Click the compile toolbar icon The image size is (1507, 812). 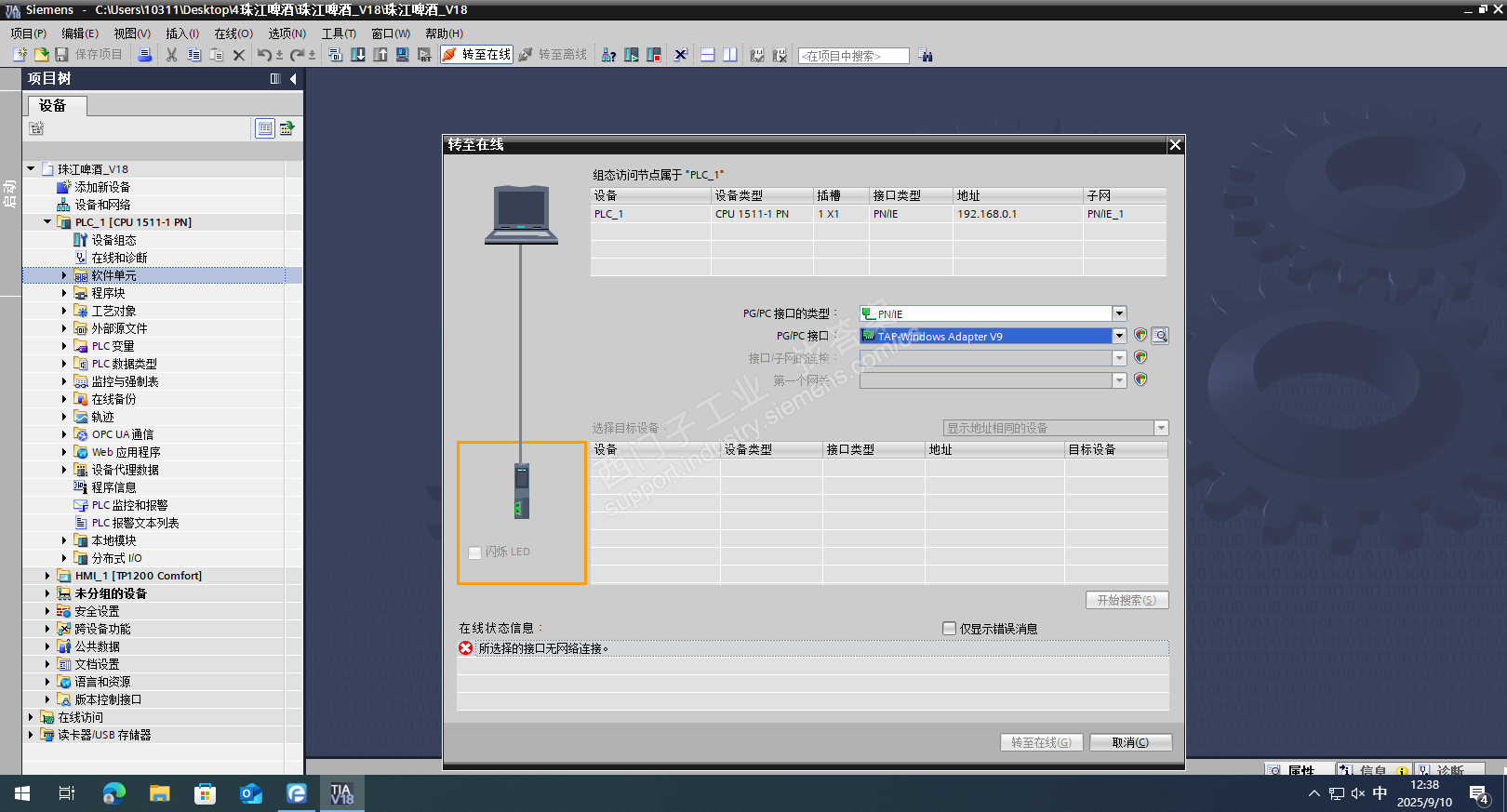point(336,55)
